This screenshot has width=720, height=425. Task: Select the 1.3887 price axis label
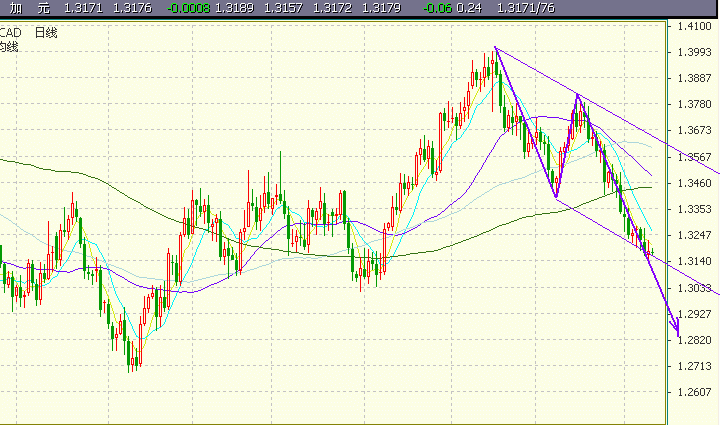694,78
